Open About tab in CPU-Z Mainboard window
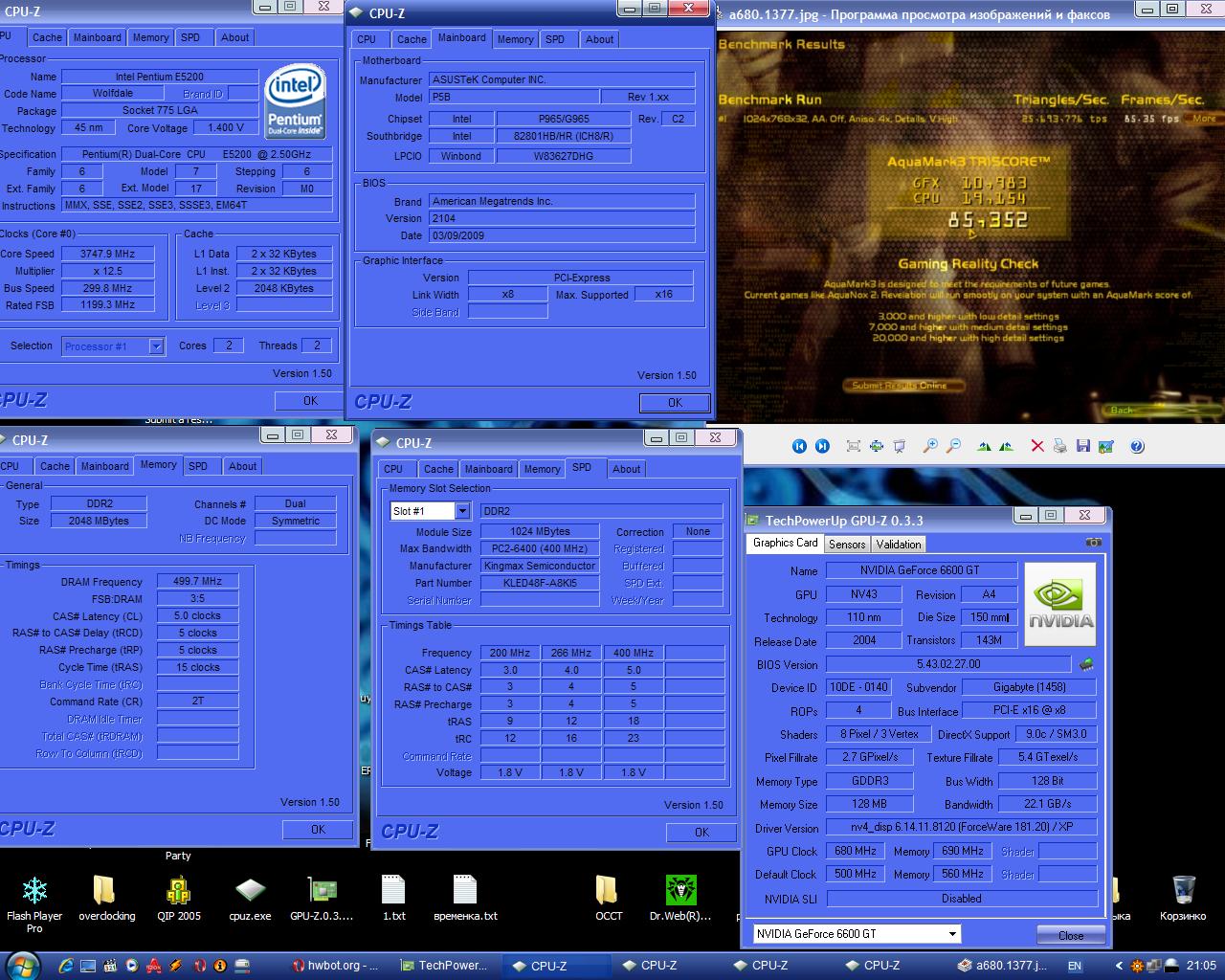The image size is (1225, 980). tap(600, 39)
